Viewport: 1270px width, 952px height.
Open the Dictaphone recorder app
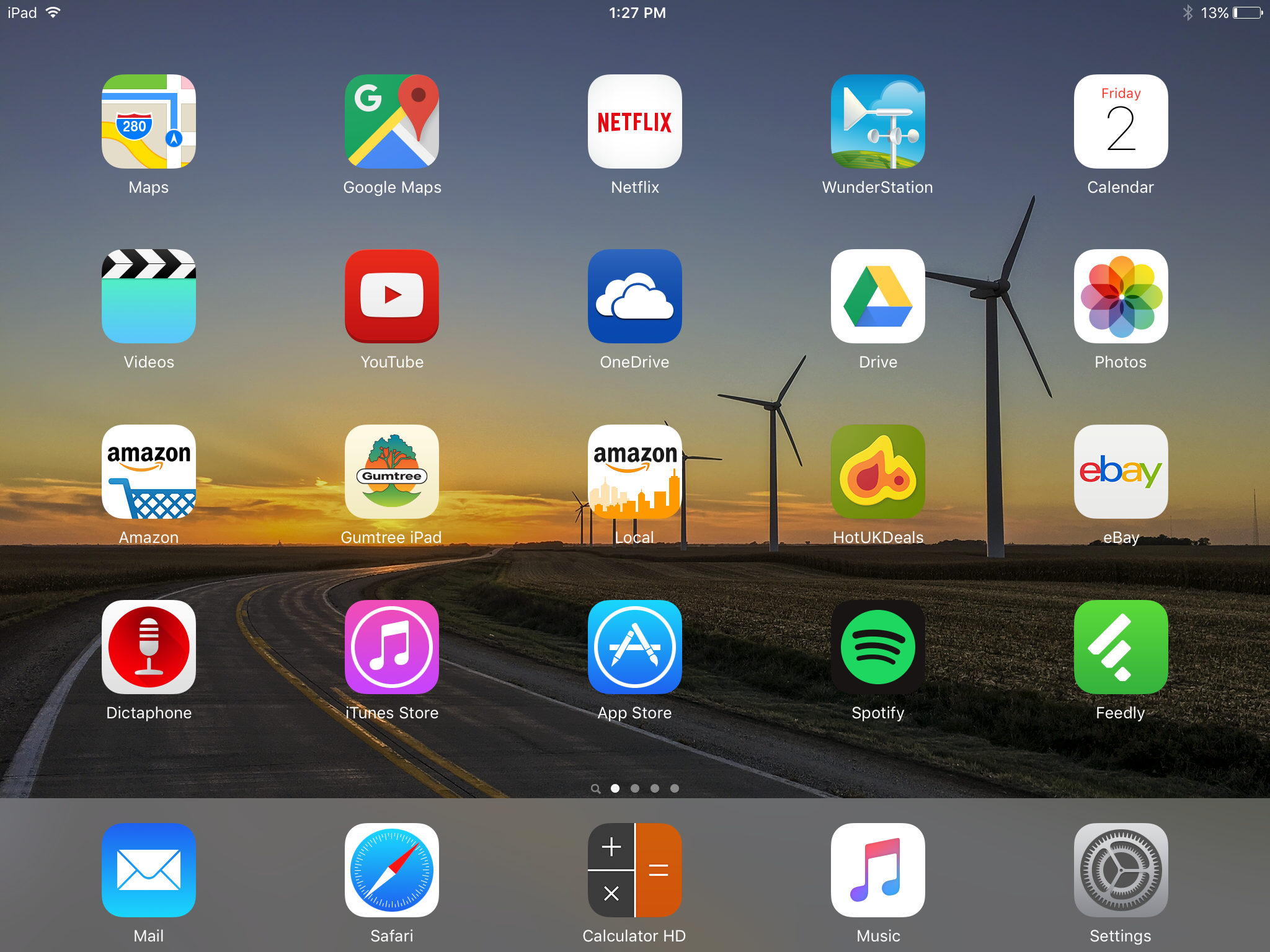[x=149, y=647]
